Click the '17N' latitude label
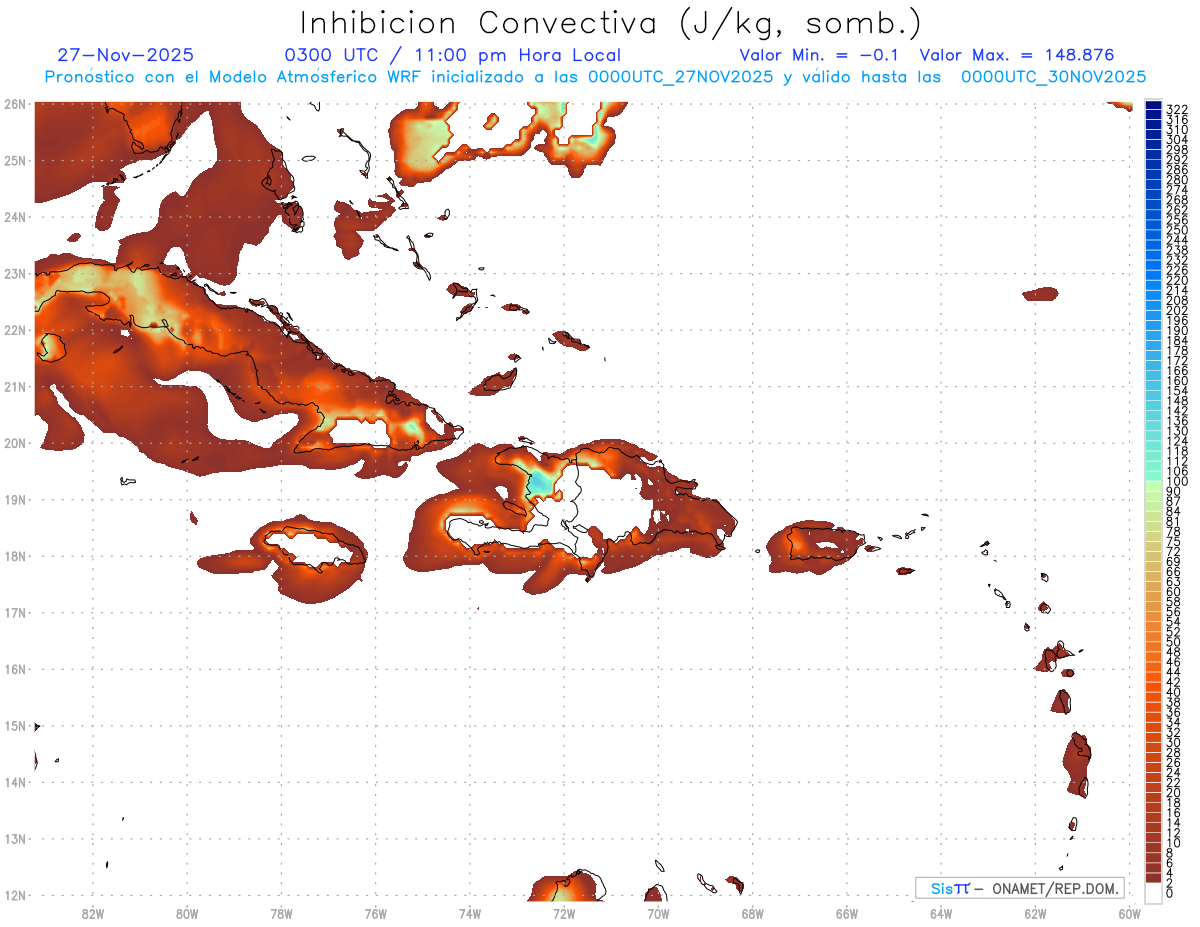 click(14, 613)
